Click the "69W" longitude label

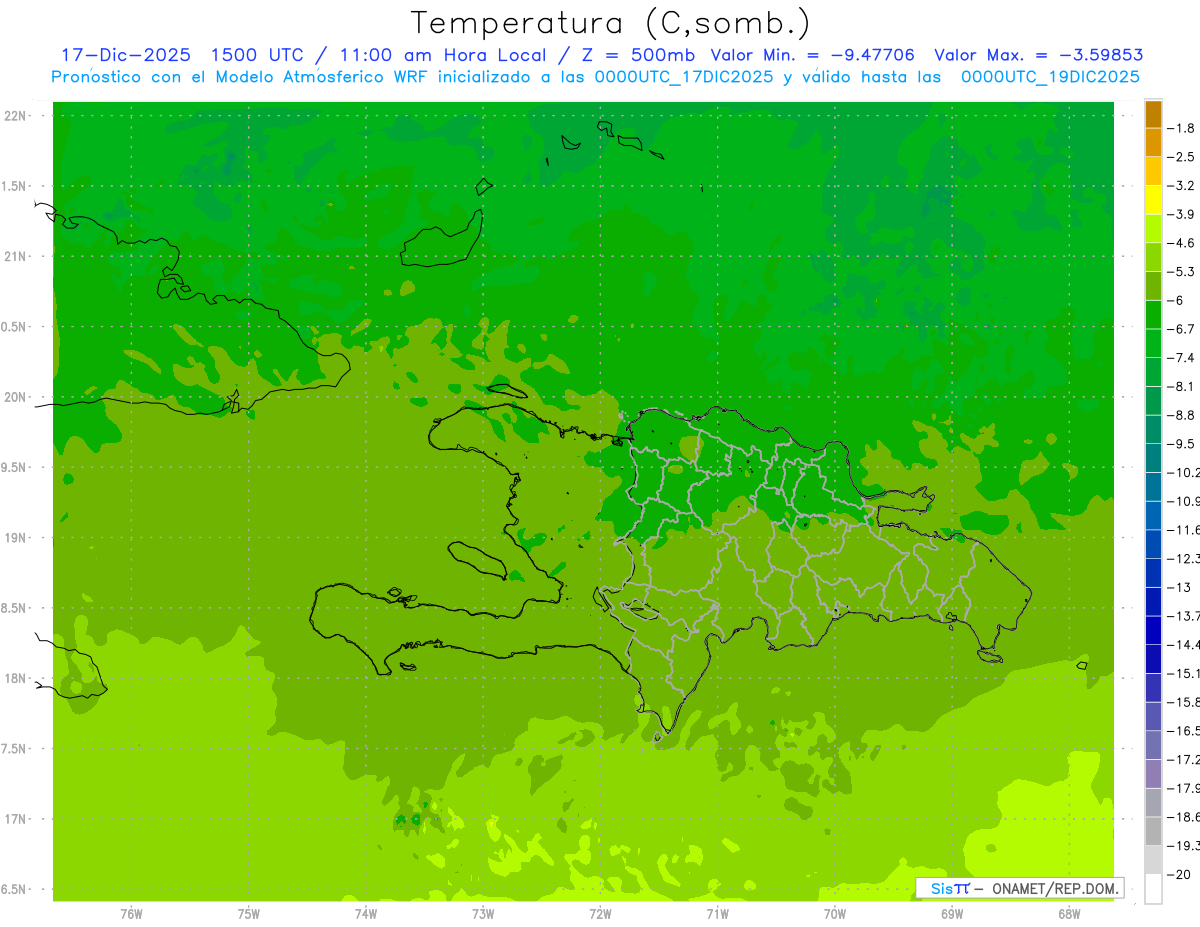(x=952, y=914)
